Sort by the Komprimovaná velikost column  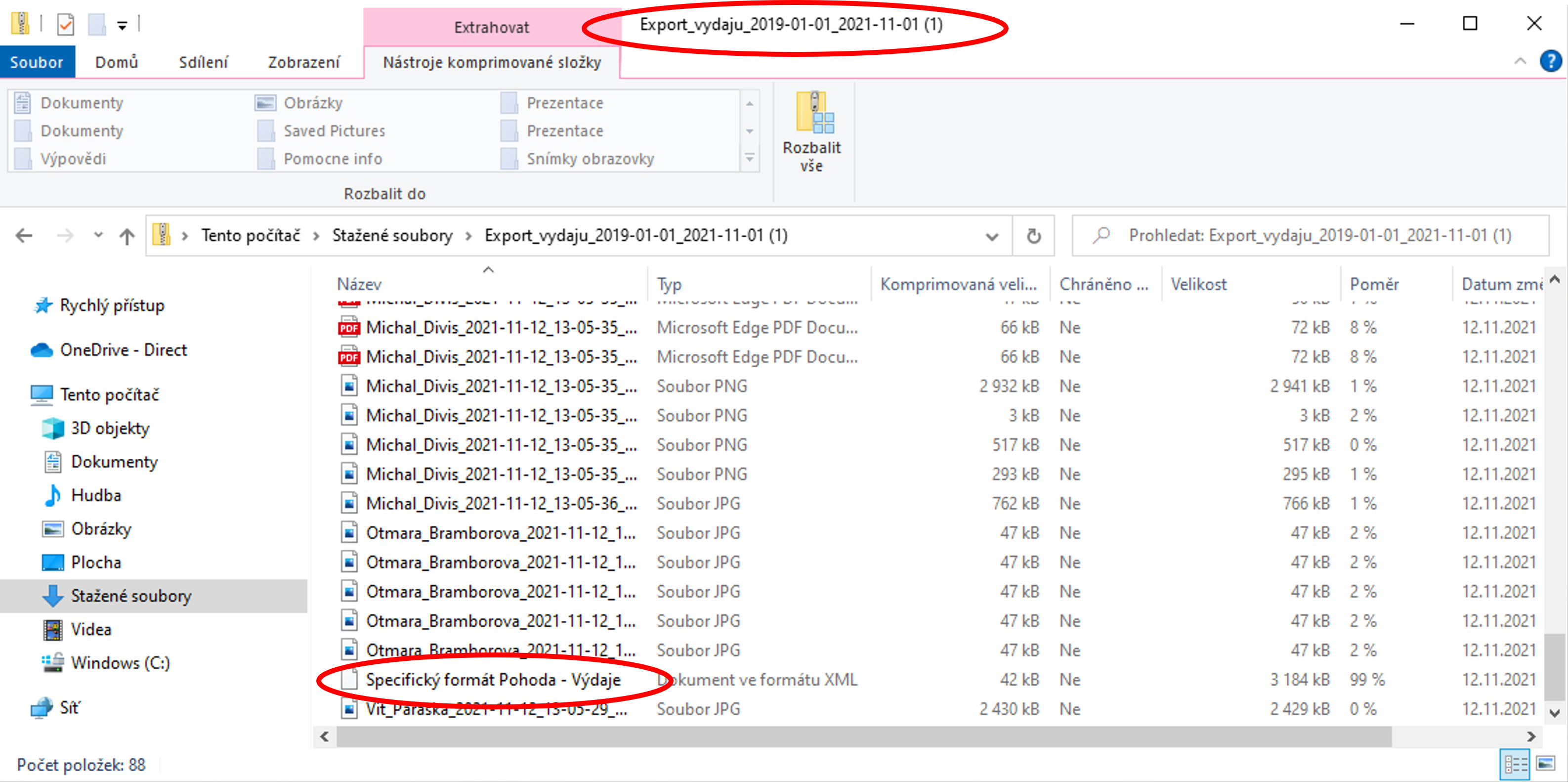coord(958,284)
